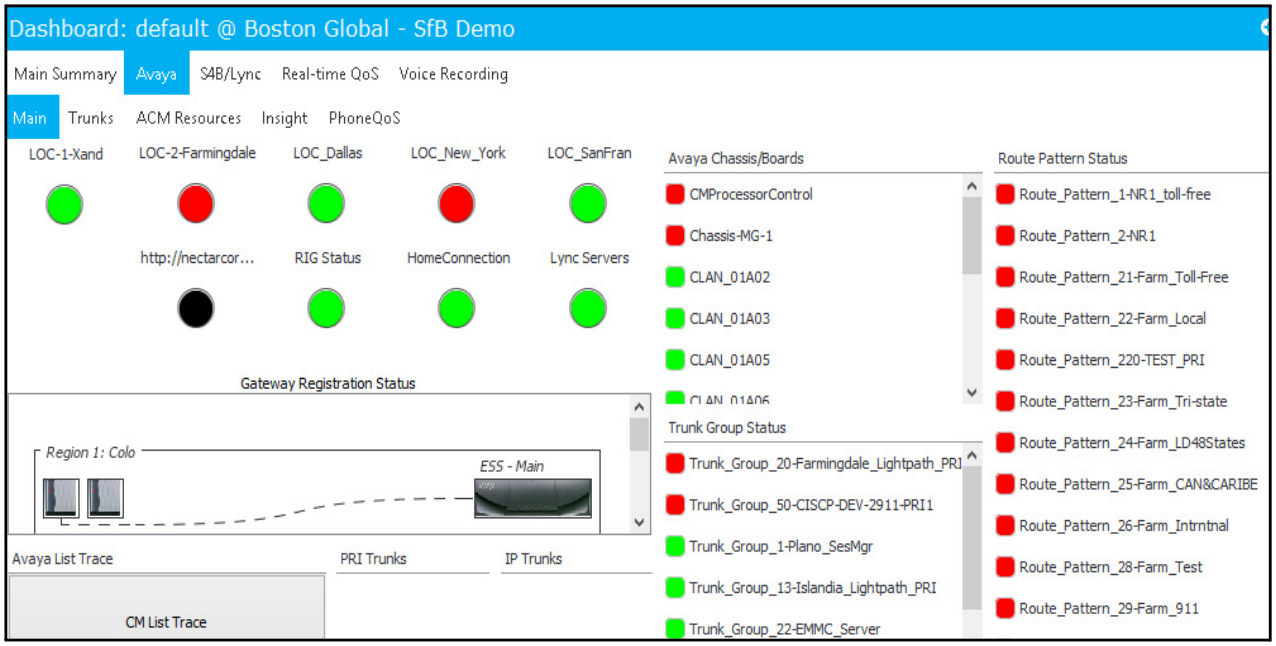Click red square for Route_Pattern_22-Farm_Local

click(1005, 318)
